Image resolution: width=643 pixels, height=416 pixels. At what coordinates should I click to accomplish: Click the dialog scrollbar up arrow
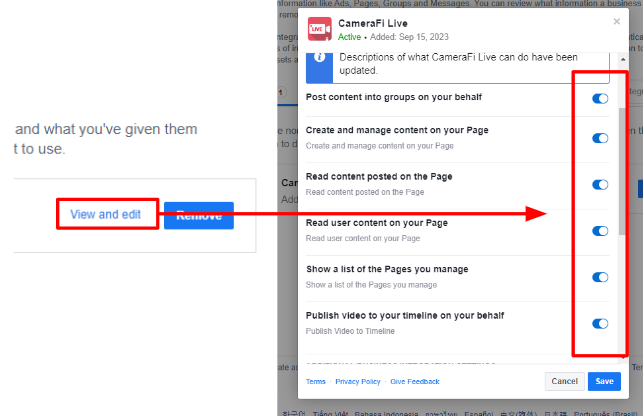tap(623, 59)
